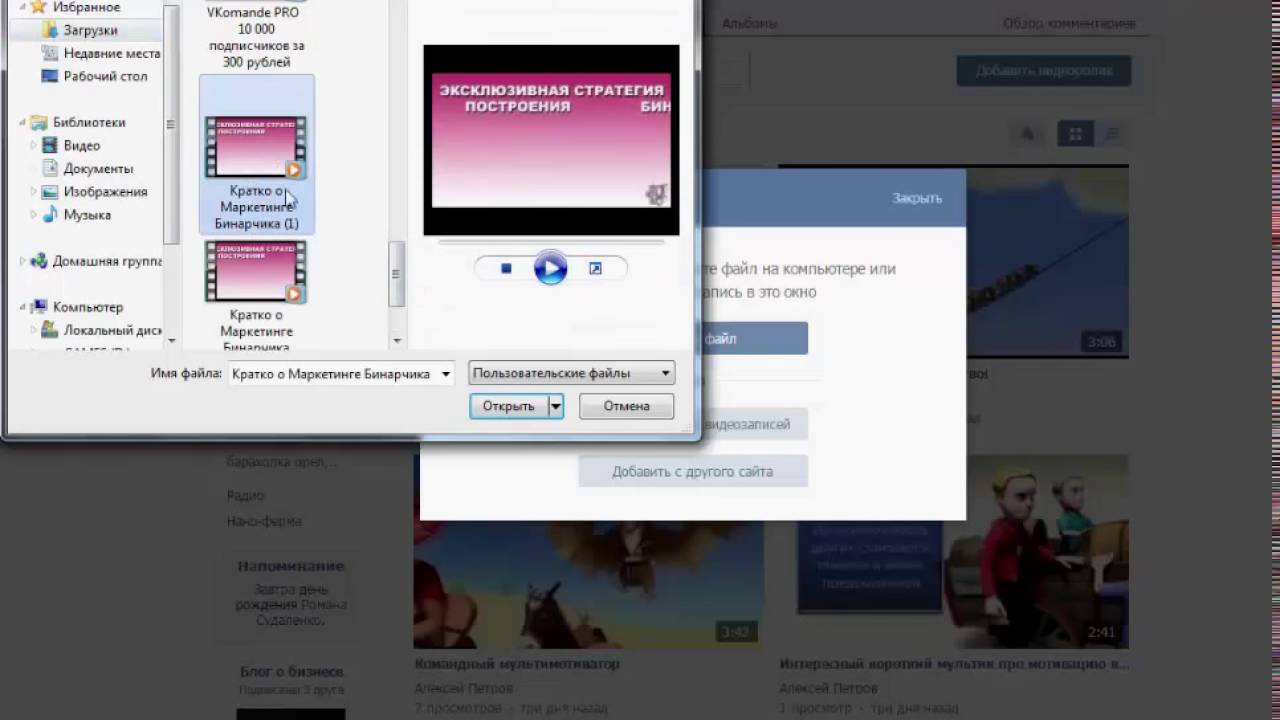The width and height of the screenshot is (1280, 720).
Task: Select video file Кратко о Маркетинге Бинарчика (1)
Action: 257,155
